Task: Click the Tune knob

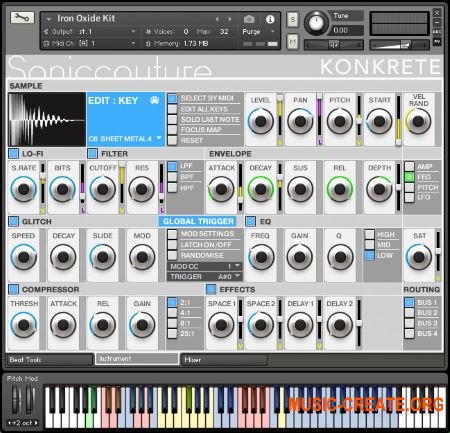Action: click(316, 23)
